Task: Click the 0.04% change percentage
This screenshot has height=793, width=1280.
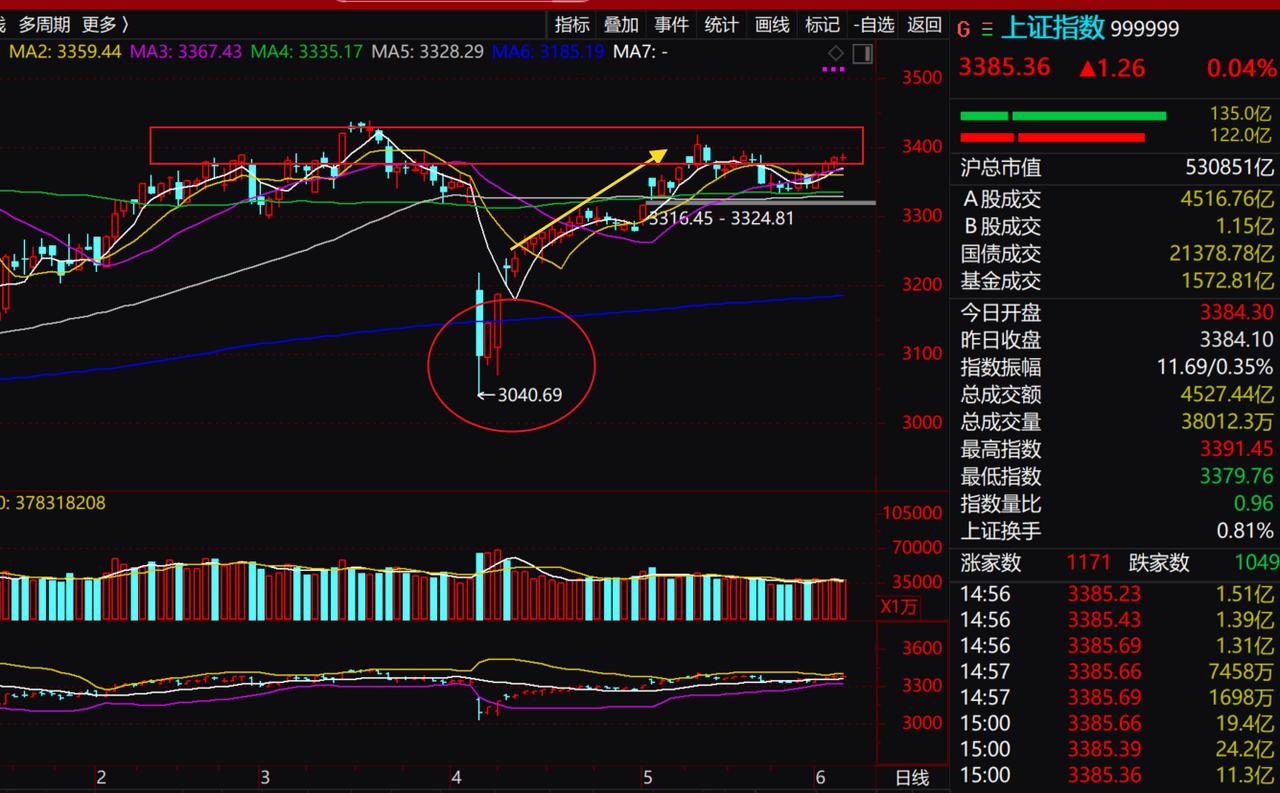Action: pos(1242,68)
